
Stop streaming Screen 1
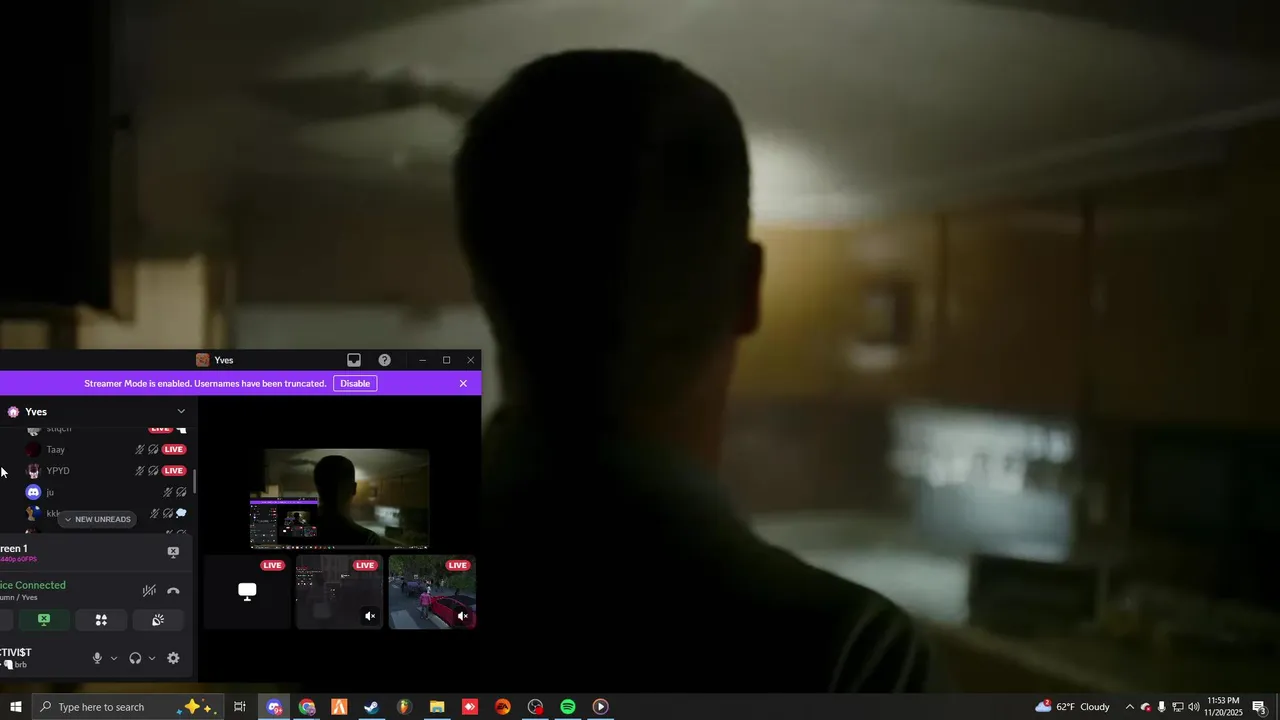(173, 552)
